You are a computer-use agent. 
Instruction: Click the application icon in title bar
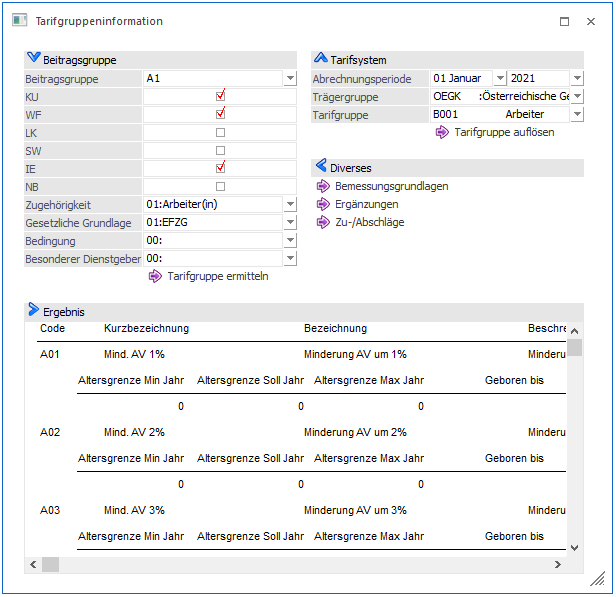tap(18, 21)
